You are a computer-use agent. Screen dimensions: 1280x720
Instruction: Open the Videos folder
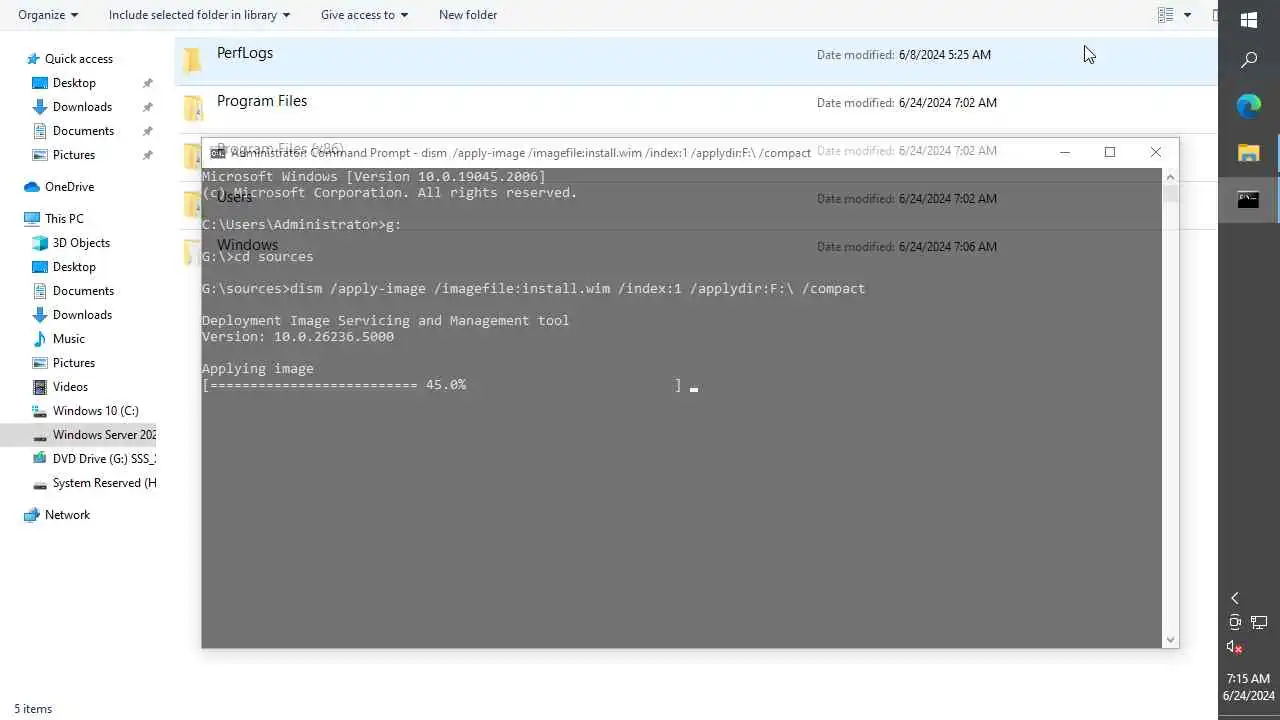(x=70, y=387)
